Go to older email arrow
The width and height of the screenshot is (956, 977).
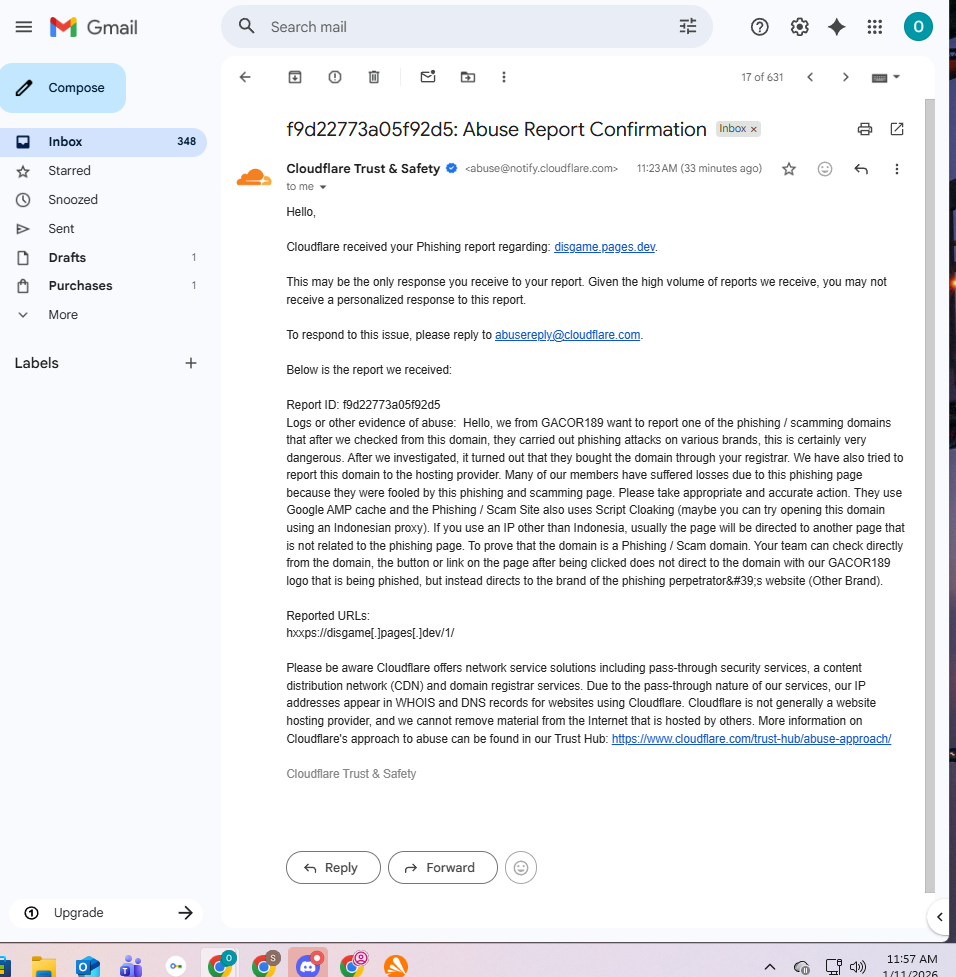[x=845, y=77]
